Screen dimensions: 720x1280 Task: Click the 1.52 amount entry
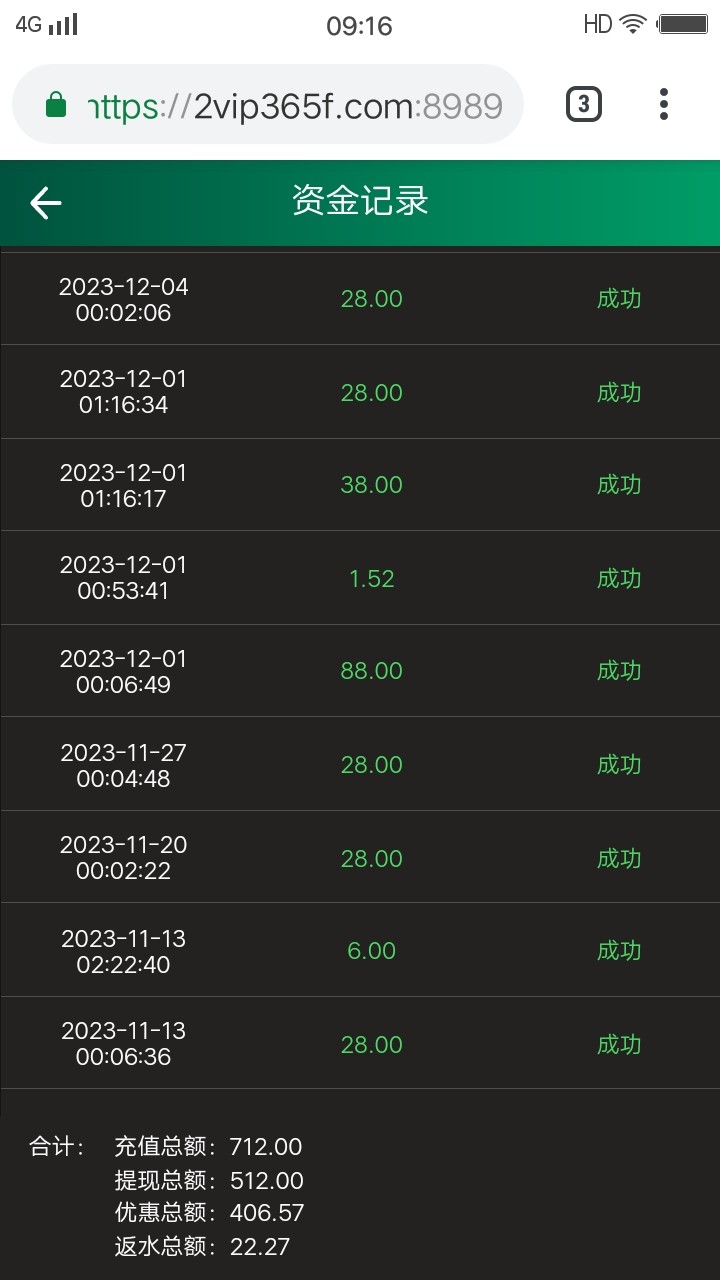click(371, 578)
